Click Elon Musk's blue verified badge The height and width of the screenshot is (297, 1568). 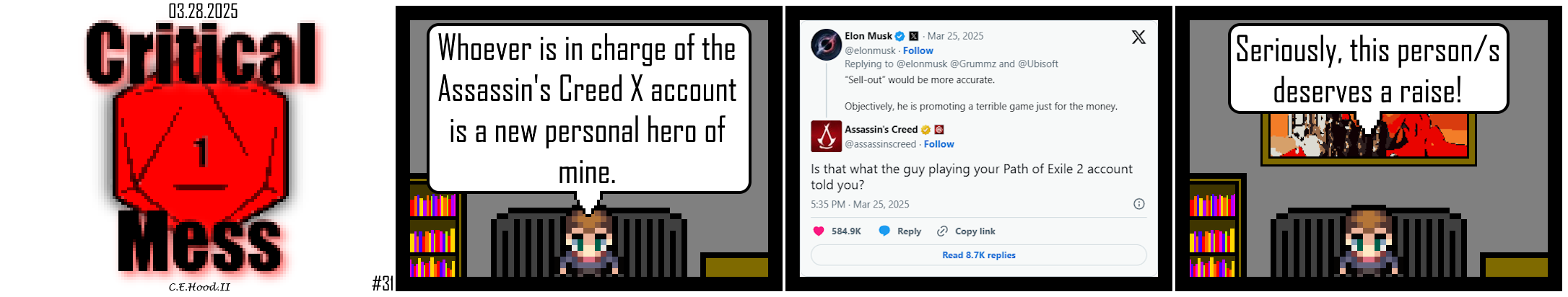(900, 36)
